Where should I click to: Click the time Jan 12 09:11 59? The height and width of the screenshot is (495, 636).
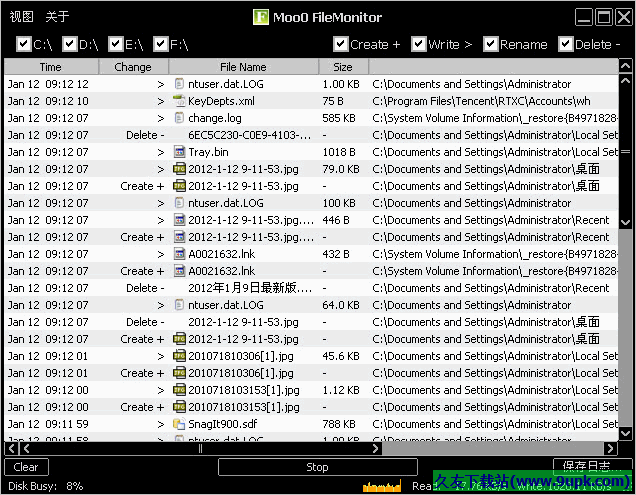coord(48,424)
